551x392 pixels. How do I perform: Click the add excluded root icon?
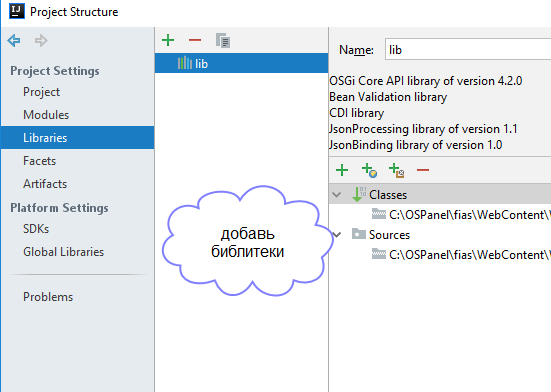click(x=396, y=170)
